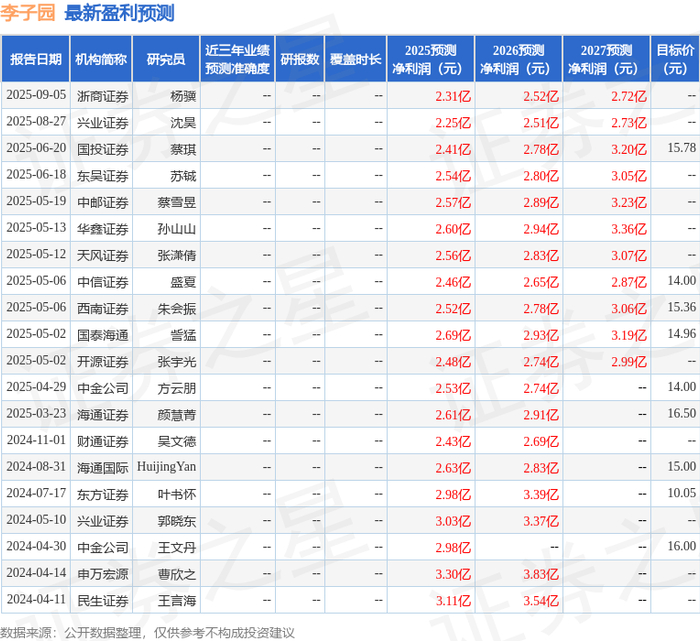
Task: Click 3.36亿 in 华鑫证券 row
Action: (629, 229)
